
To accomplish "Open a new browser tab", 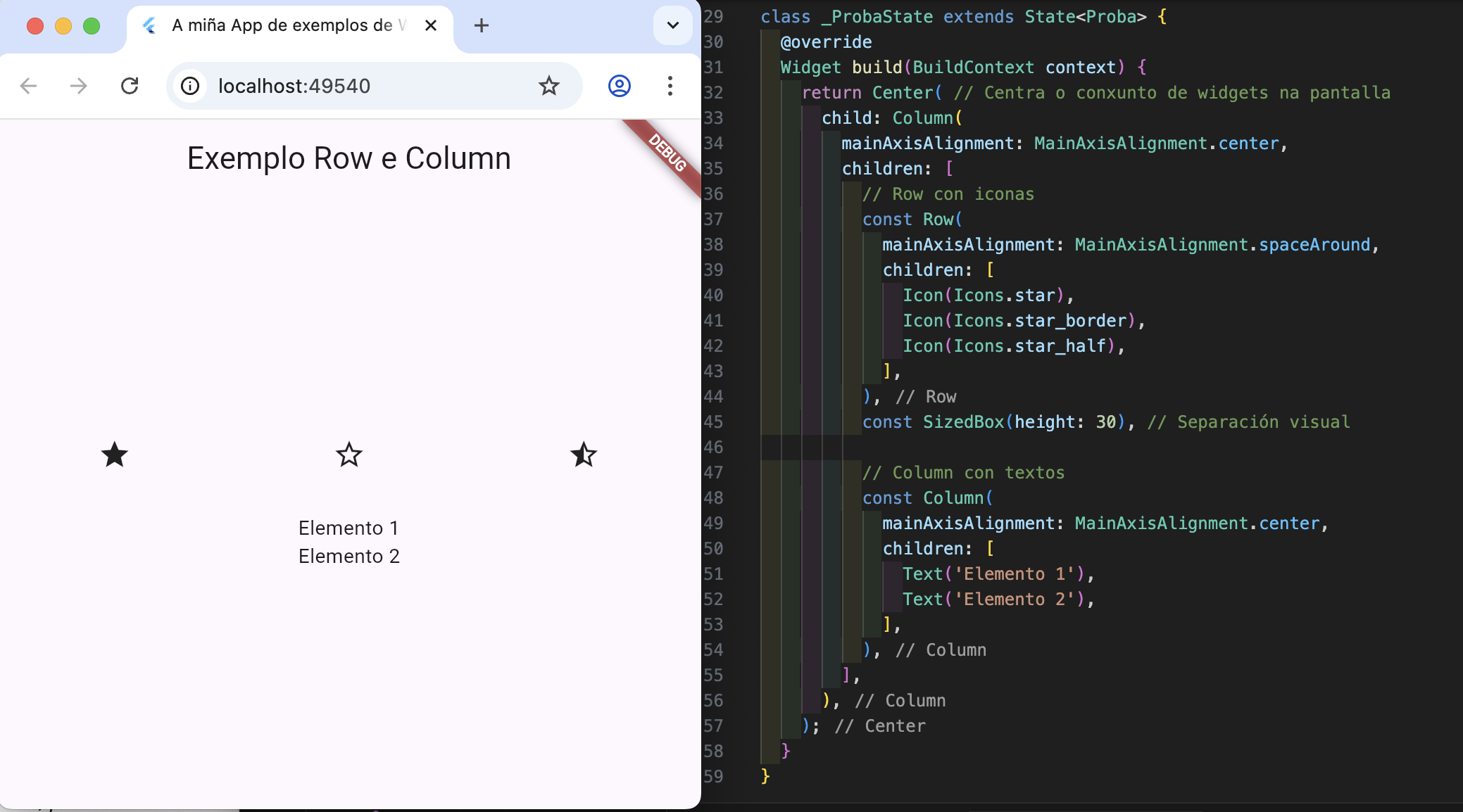I will (x=482, y=25).
